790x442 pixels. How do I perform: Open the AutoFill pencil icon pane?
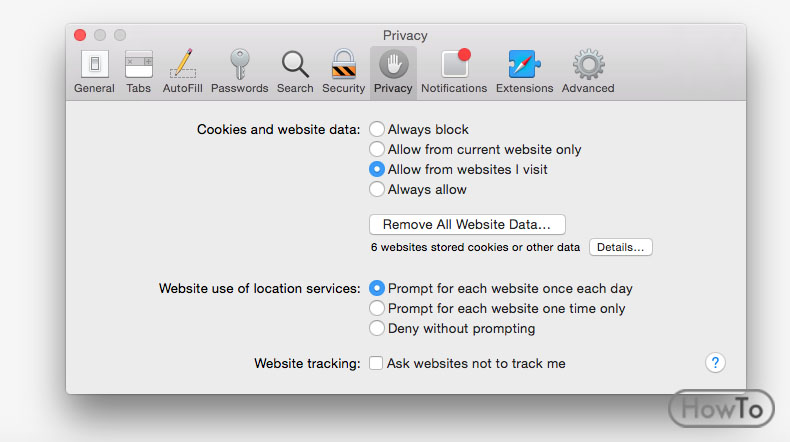182,72
